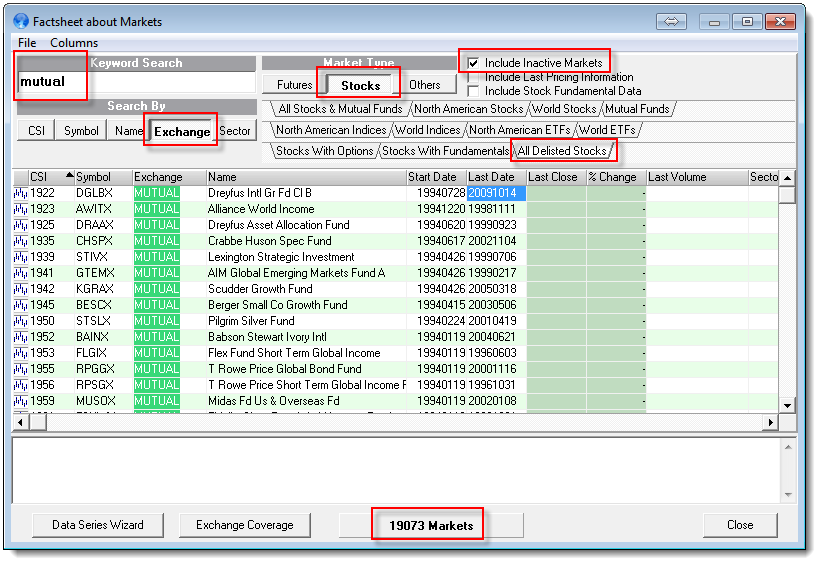
Task: Sort table by Last Volume column header
Action: [x=697, y=177]
